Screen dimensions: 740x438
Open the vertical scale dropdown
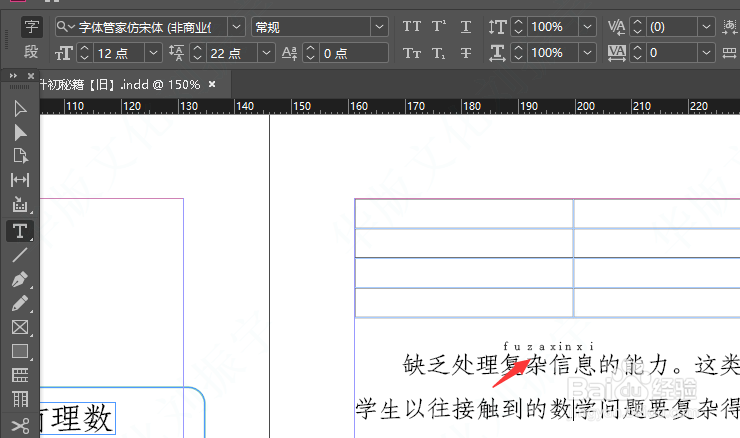click(588, 27)
